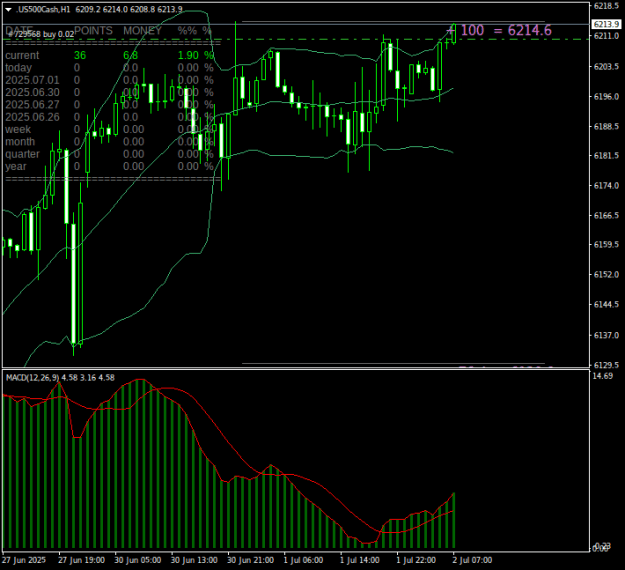Click the MONEY column header
The image size is (625, 570).
point(142,30)
